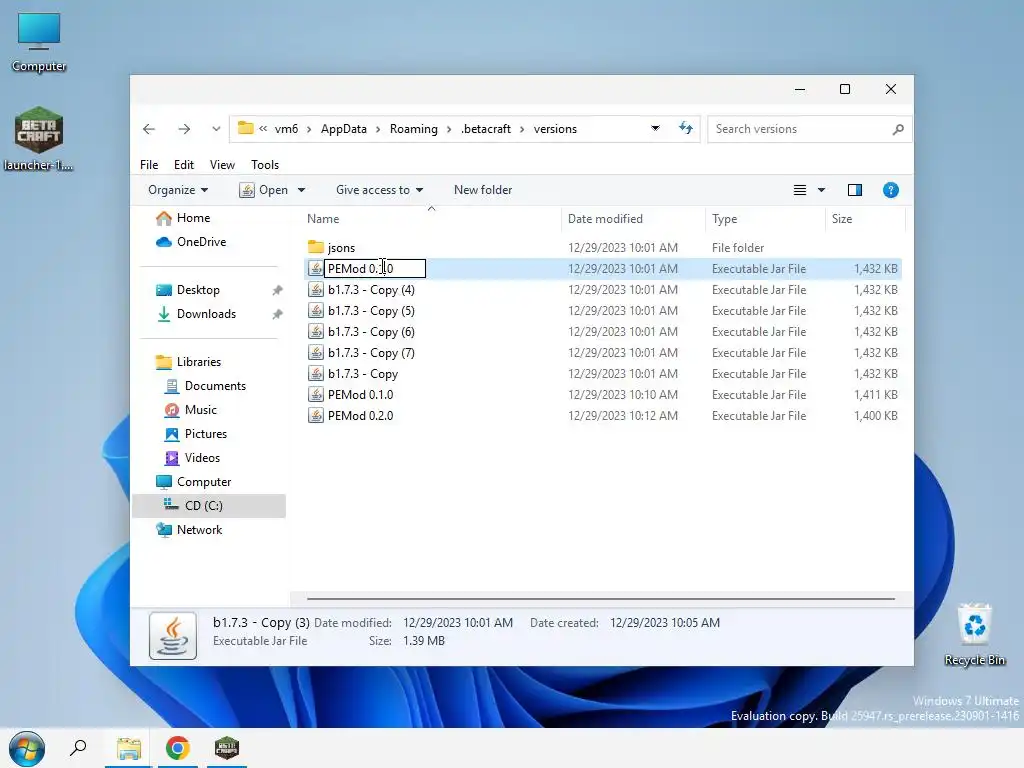
Task: Expand the Give access to dropdown
Action: click(x=379, y=190)
